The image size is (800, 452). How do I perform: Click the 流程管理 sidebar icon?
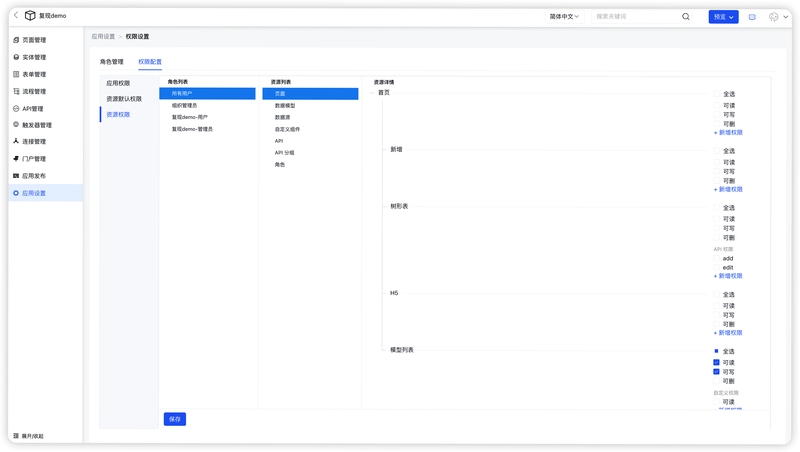pos(16,91)
